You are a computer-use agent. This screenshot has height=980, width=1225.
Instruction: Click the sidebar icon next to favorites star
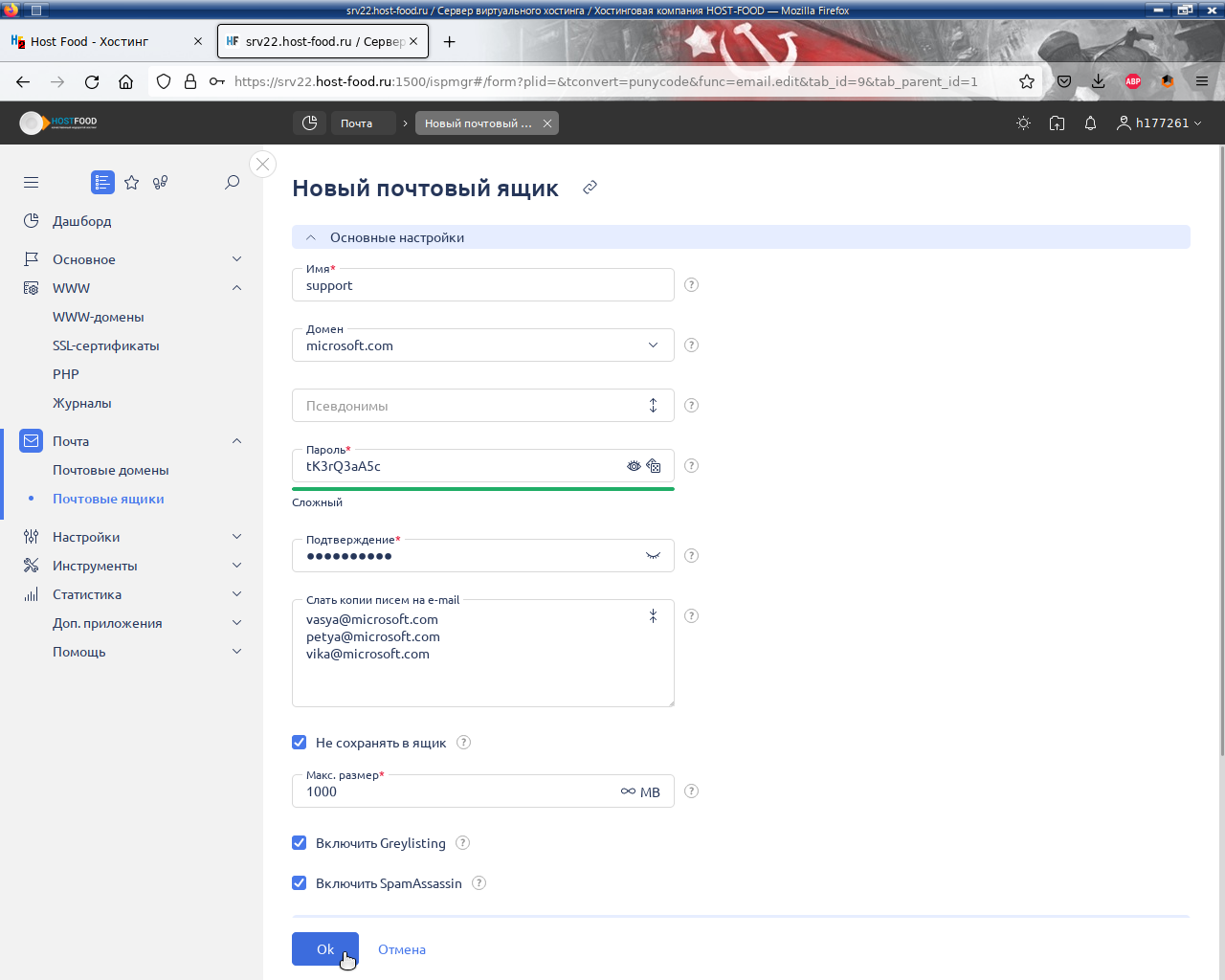(x=161, y=182)
